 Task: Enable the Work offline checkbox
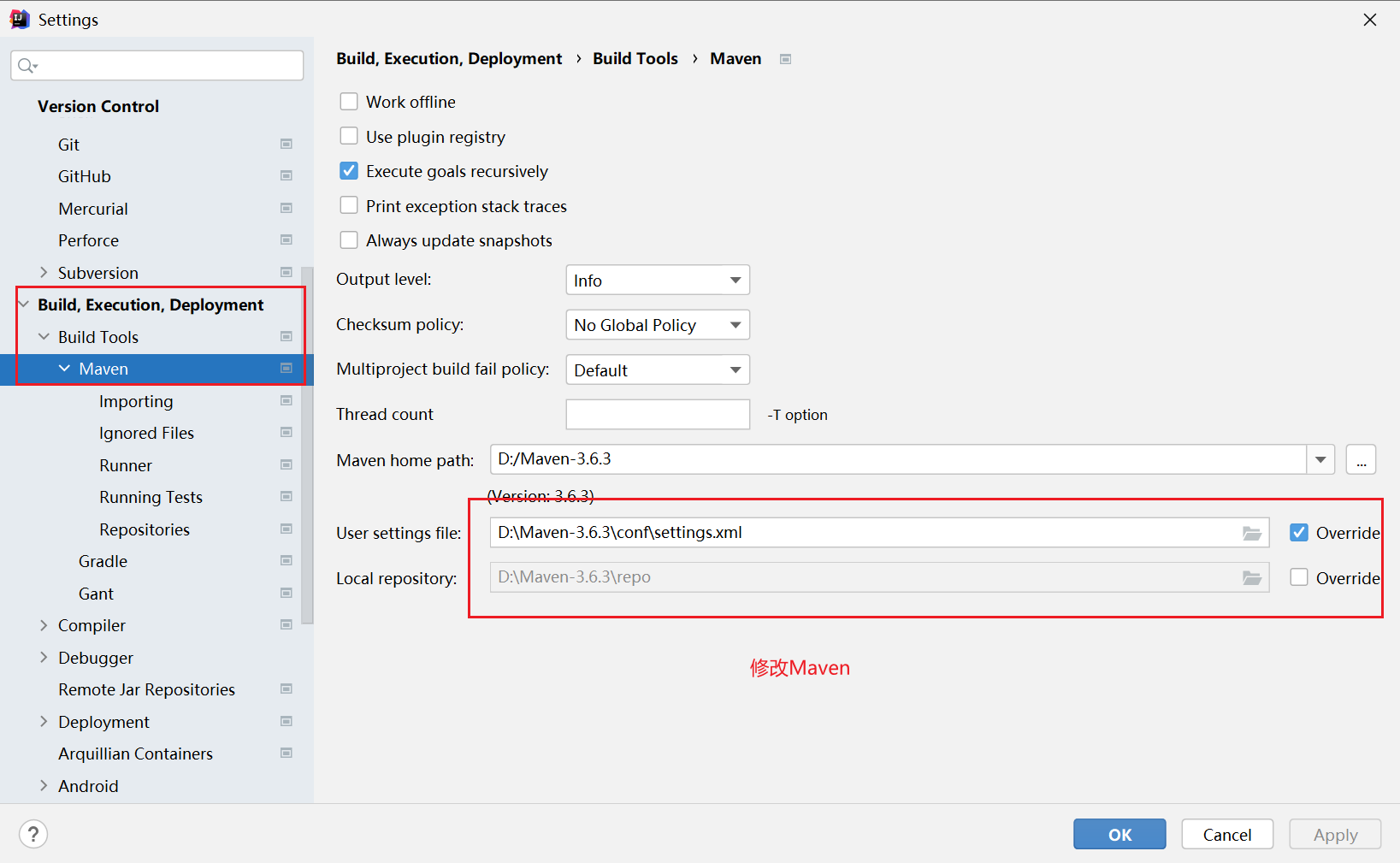coord(349,102)
